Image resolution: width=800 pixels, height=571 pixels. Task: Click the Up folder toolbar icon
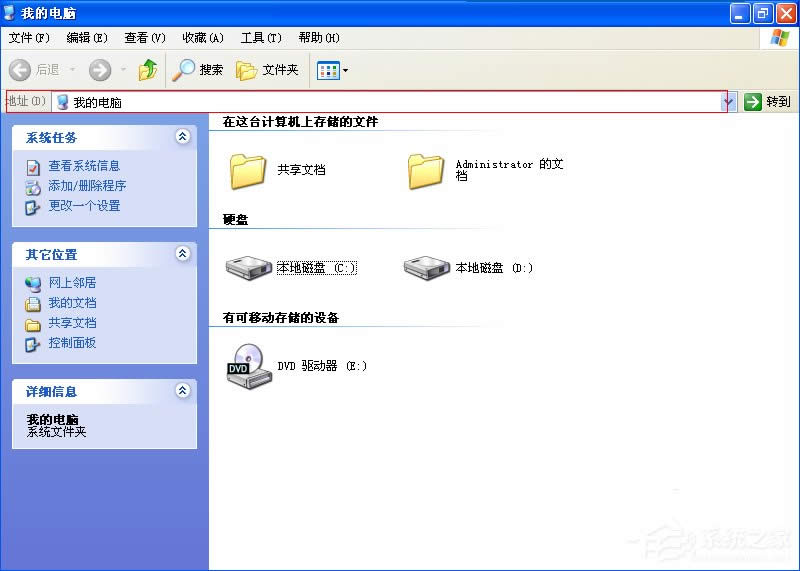pyautogui.click(x=148, y=70)
